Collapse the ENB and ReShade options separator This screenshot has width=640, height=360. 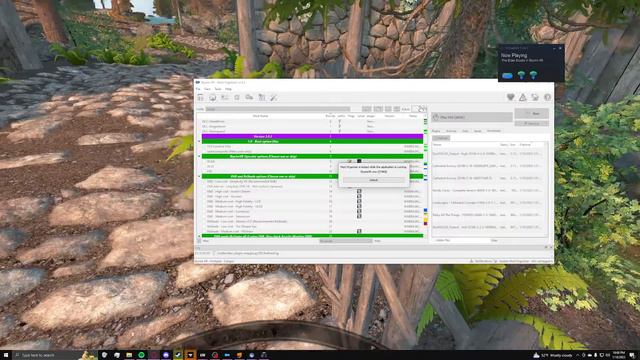click(x=200, y=176)
